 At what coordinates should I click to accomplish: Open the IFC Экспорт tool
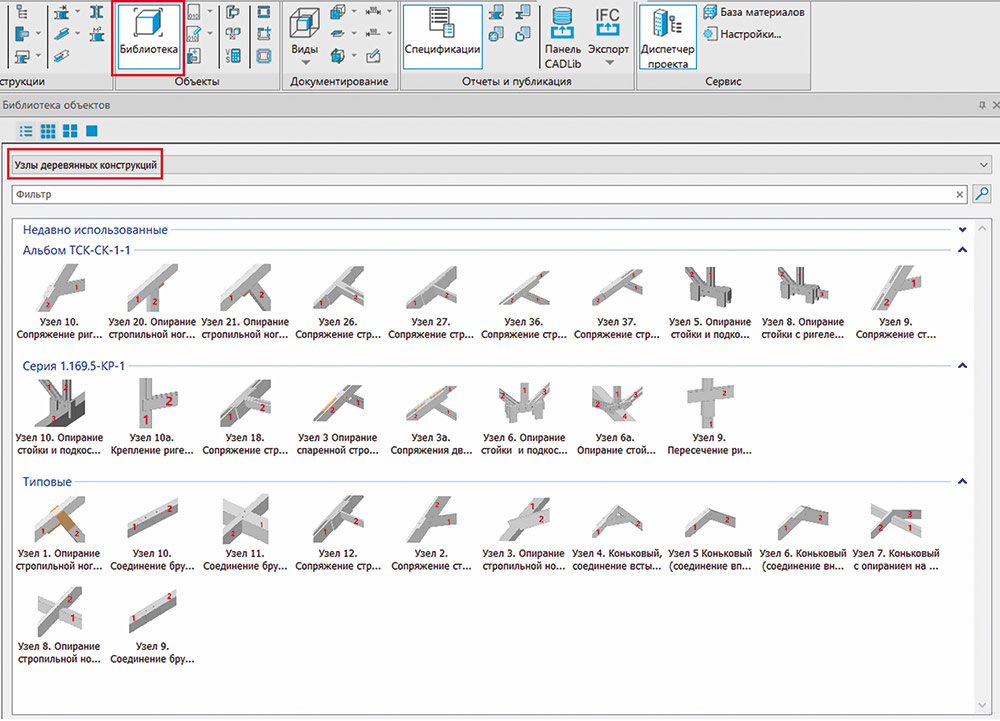608,36
